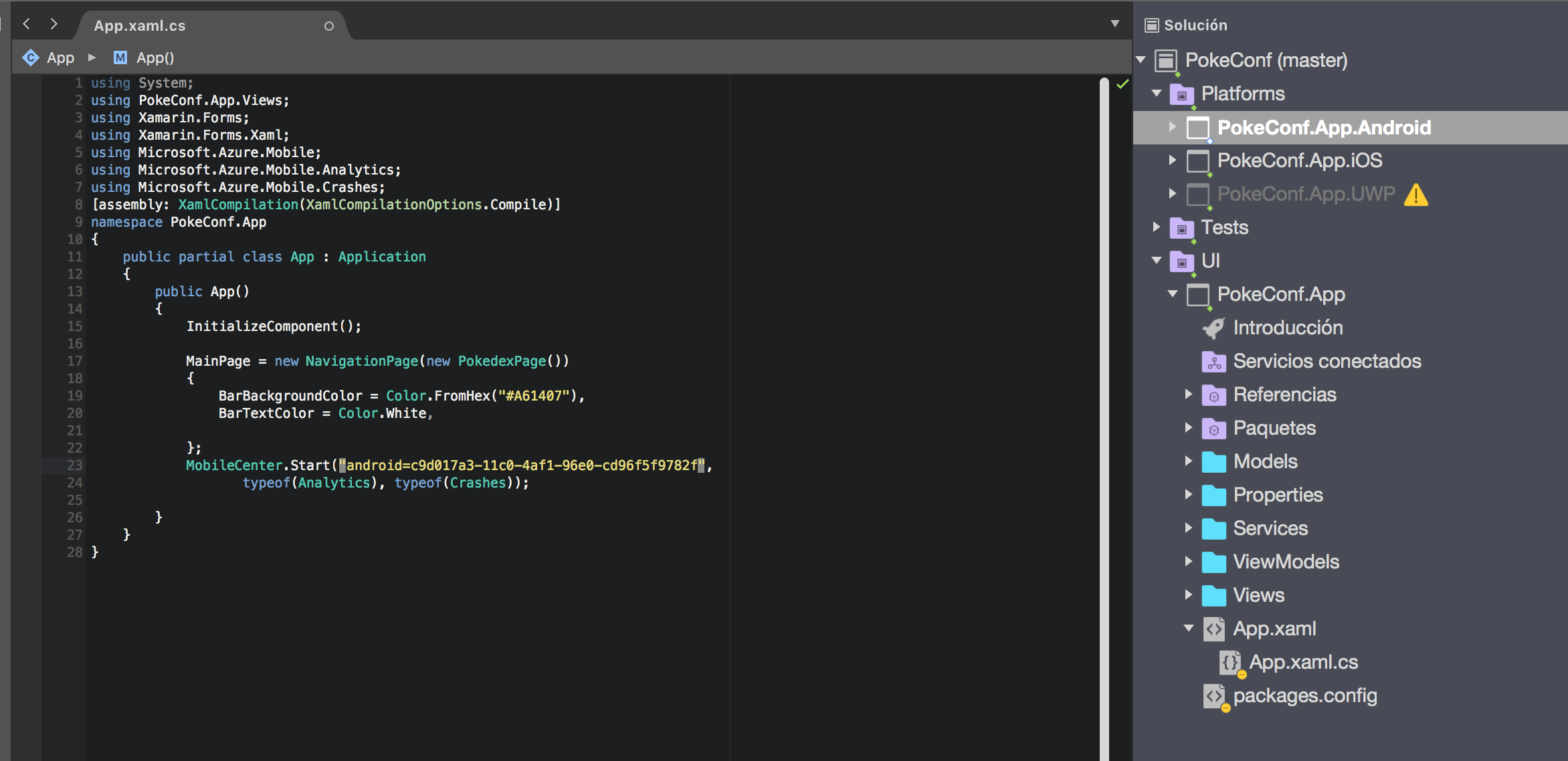Toggle the checkmark status indicator
Viewport: 1568px width, 761px height.
click(x=1125, y=85)
